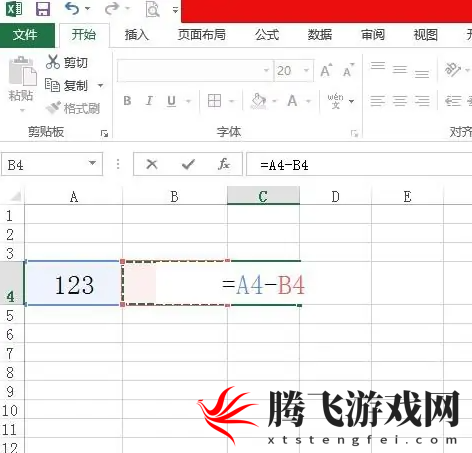Select column D header

pos(335,196)
